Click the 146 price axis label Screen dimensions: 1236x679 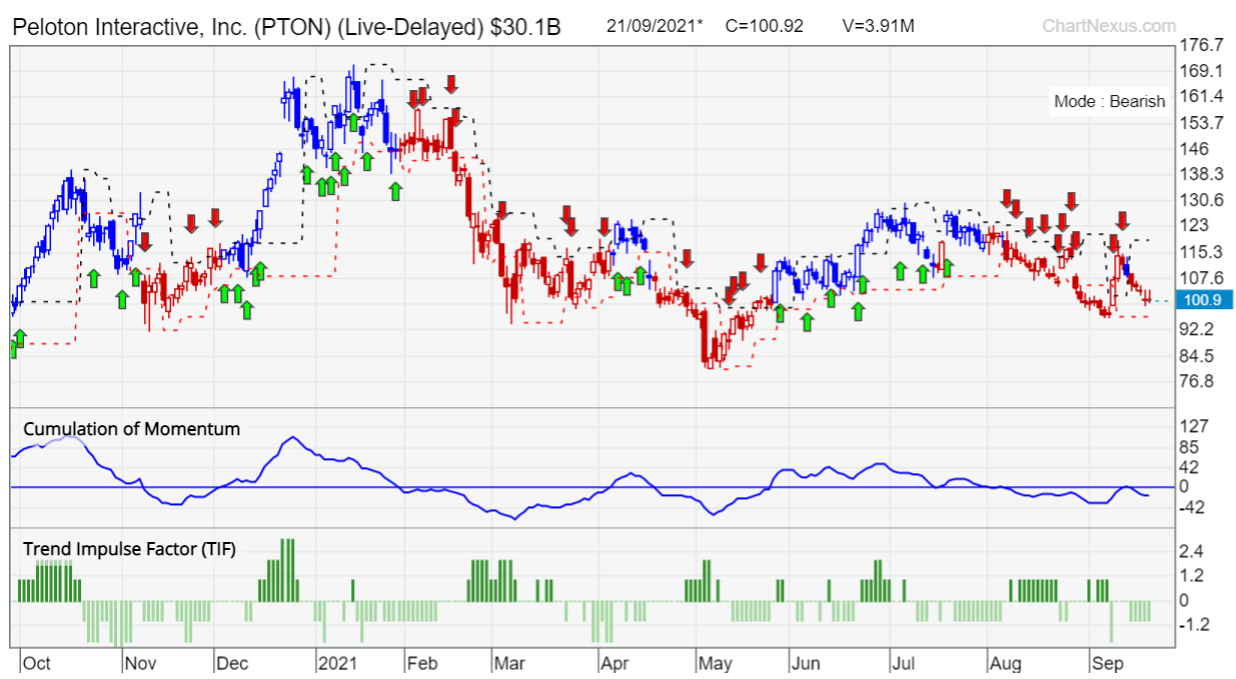pos(1195,149)
